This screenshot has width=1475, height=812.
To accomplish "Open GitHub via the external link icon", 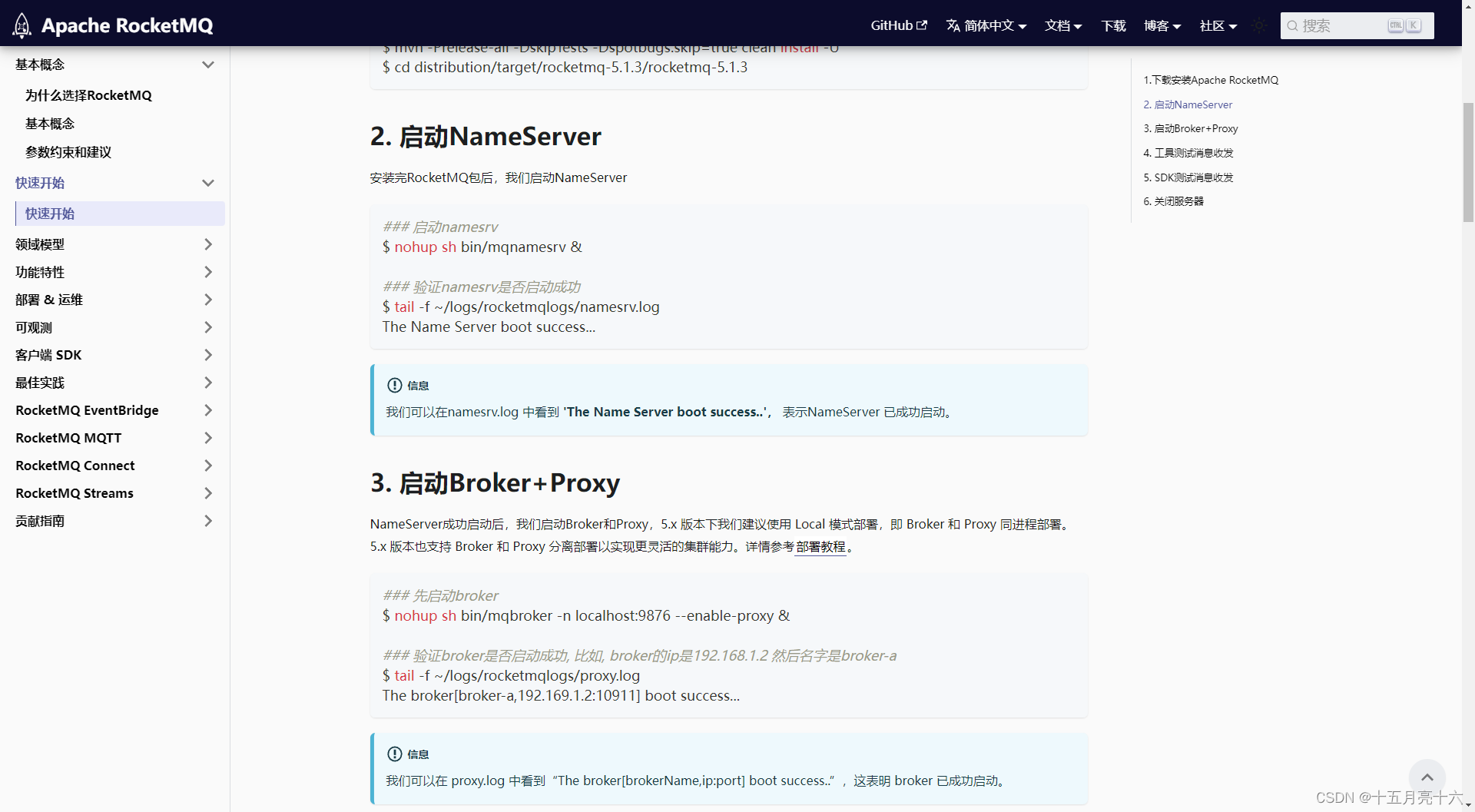I will coord(923,25).
